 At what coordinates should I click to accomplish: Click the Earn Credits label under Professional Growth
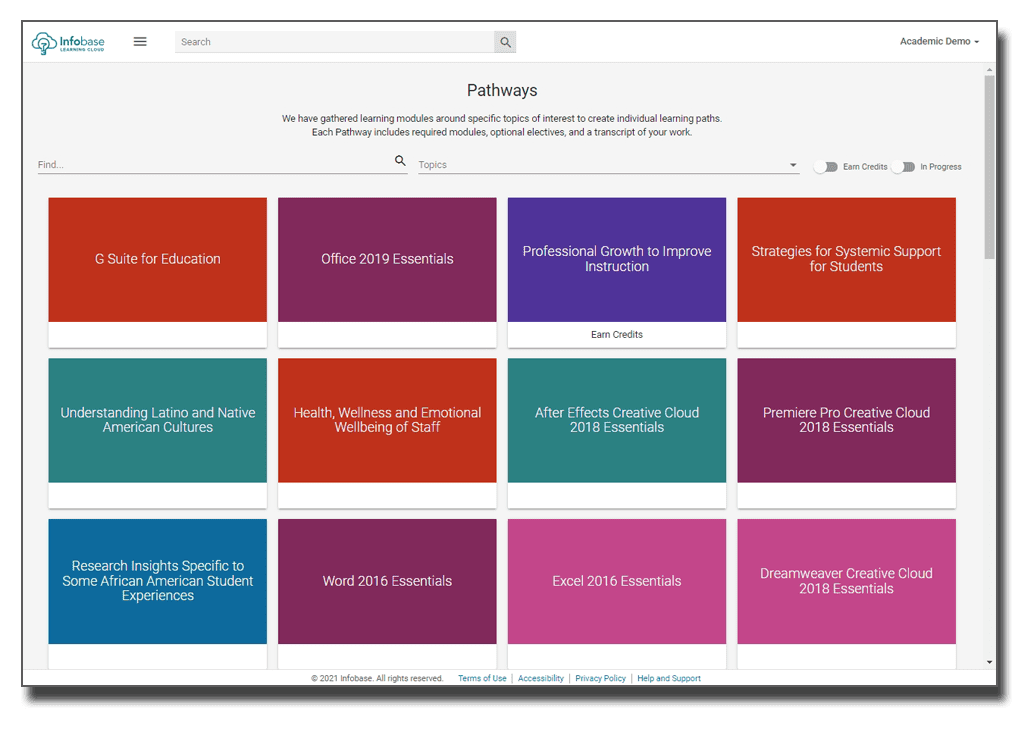click(x=617, y=335)
